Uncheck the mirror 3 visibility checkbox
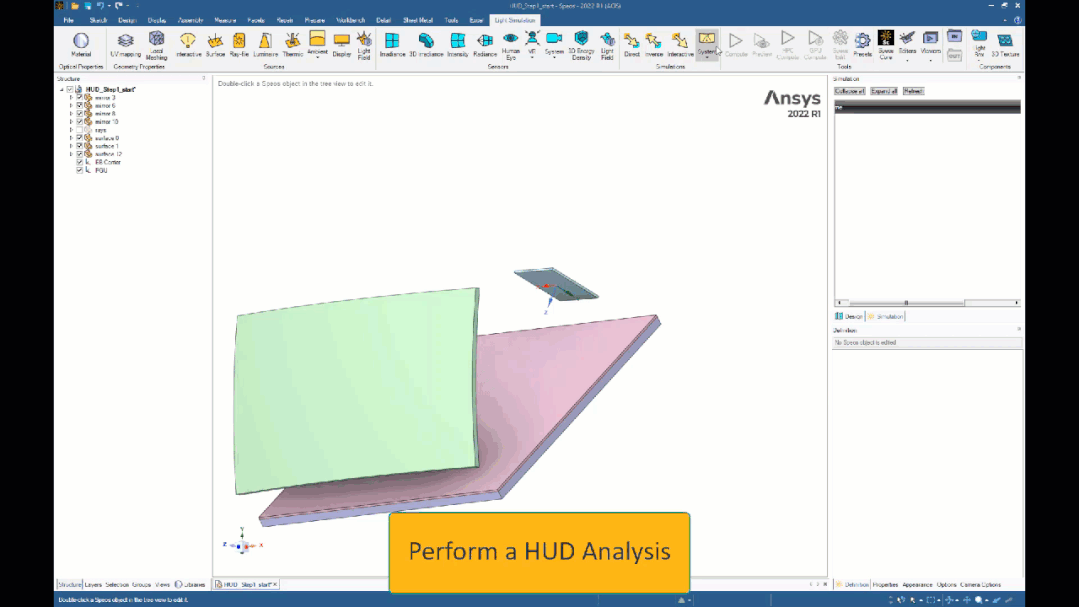The height and width of the screenshot is (607, 1079). [x=79, y=98]
